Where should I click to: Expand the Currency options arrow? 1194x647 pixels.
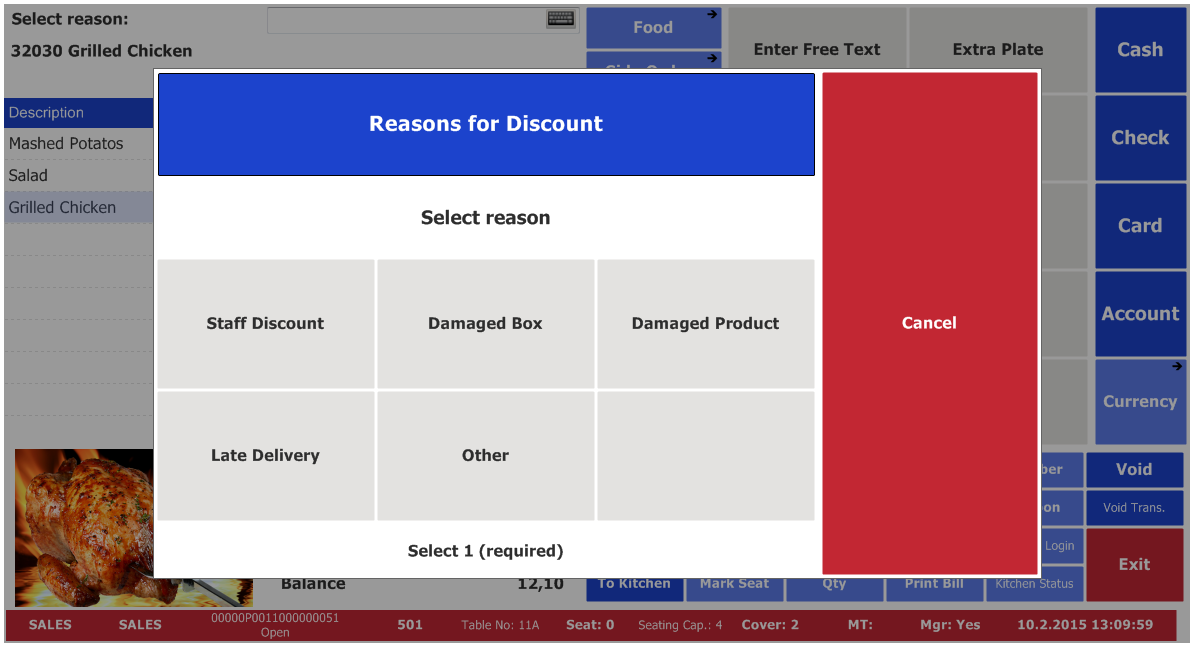click(1177, 366)
